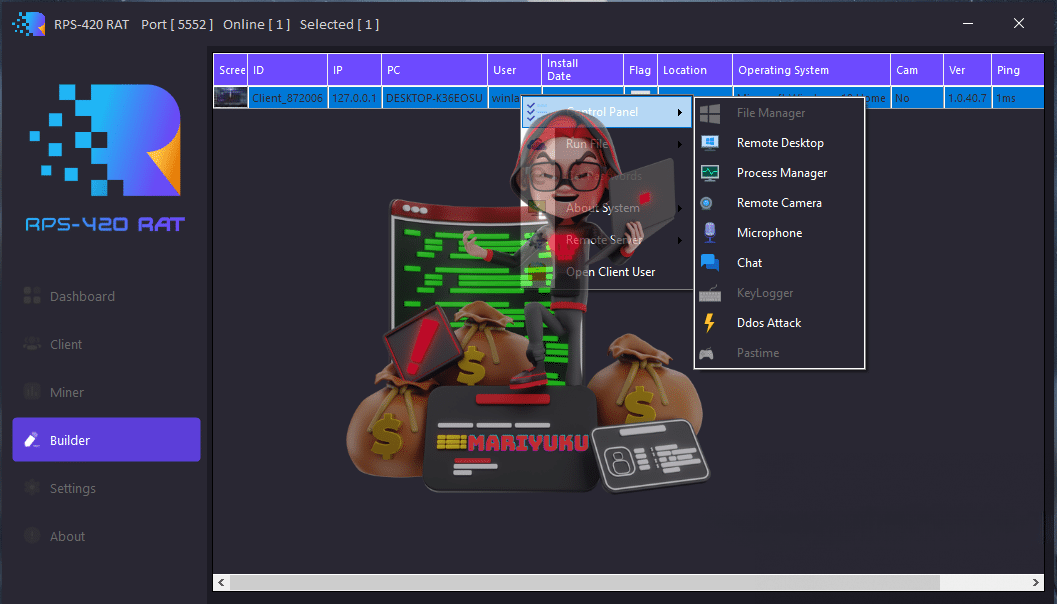Image resolution: width=1057 pixels, height=604 pixels.
Task: Click the horizontal scrollbar right arrow
Action: pos(1037,582)
